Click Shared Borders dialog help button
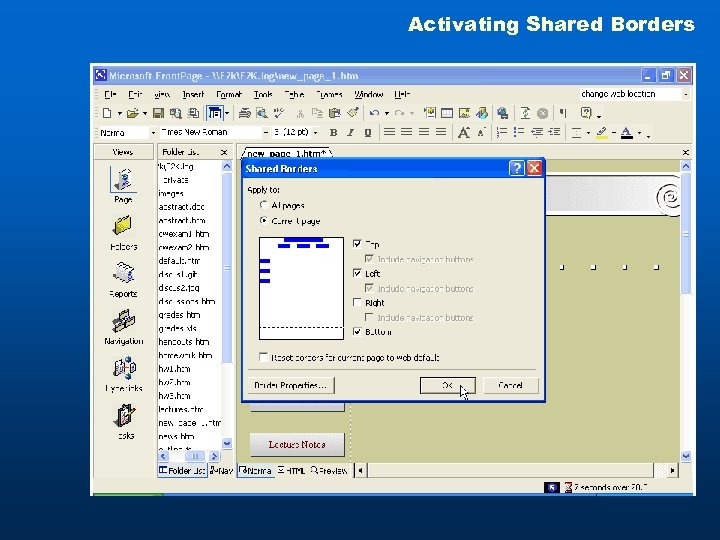 click(517, 168)
